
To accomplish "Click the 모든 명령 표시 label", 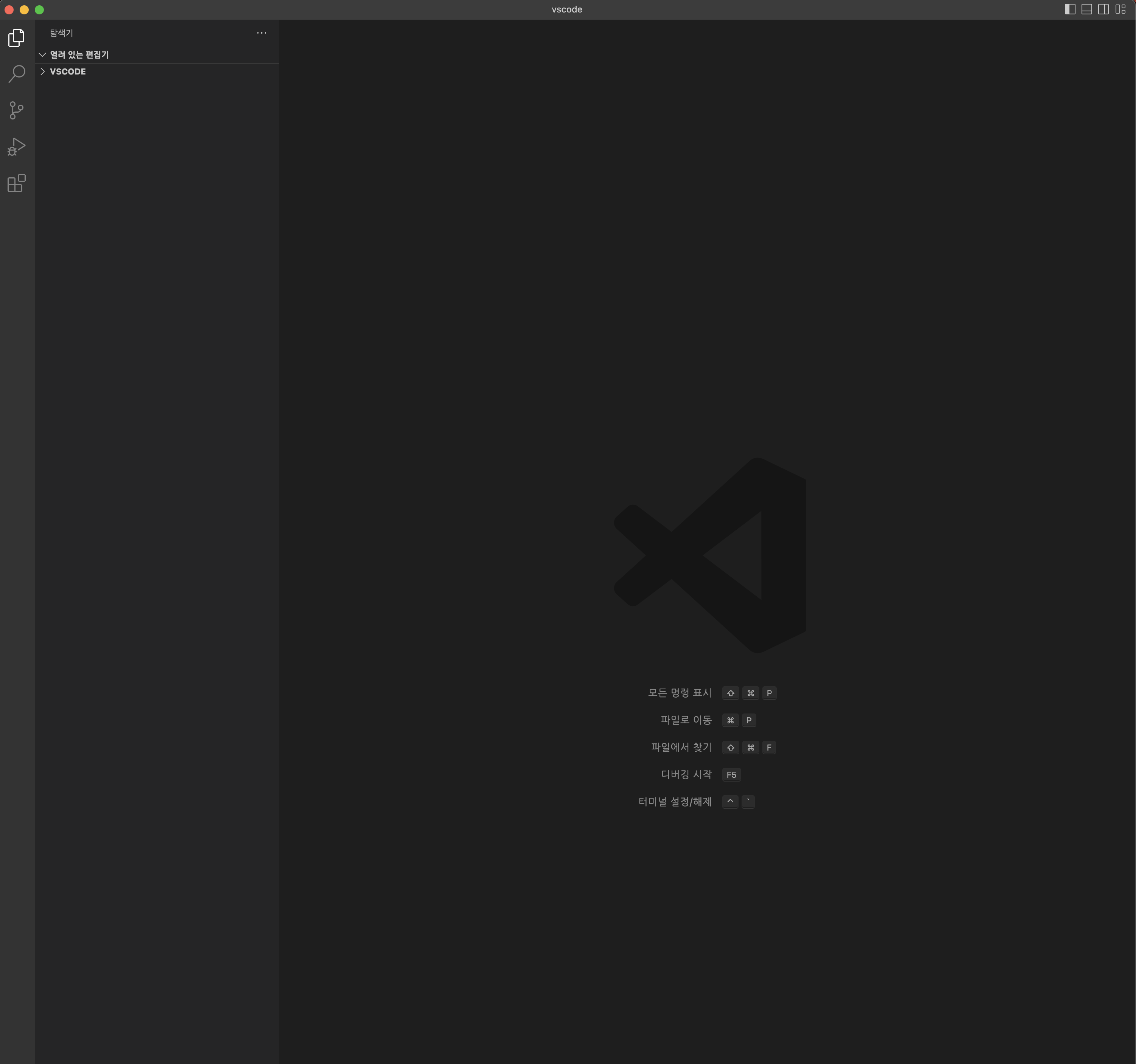I will click(x=679, y=693).
